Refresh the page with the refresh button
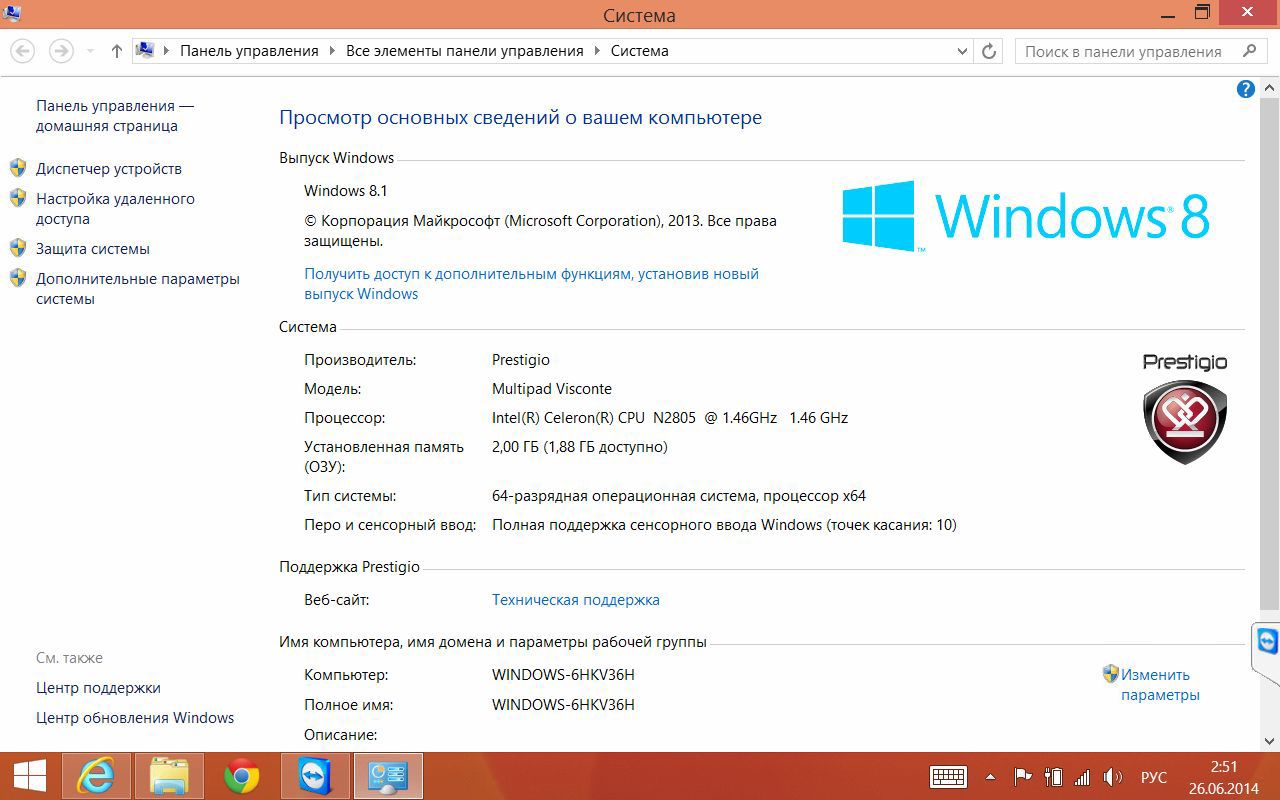Screen dimensions: 1280x800 tap(989, 51)
